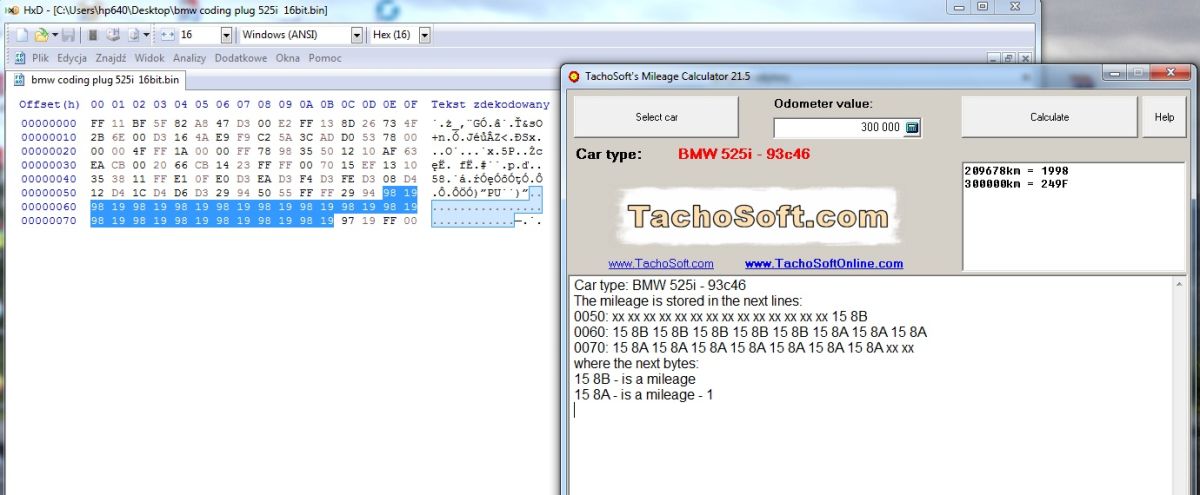Click the Open disk icon in HxD toolbar
Image resolution: width=1200 pixels, height=495 pixels.
pos(112,35)
